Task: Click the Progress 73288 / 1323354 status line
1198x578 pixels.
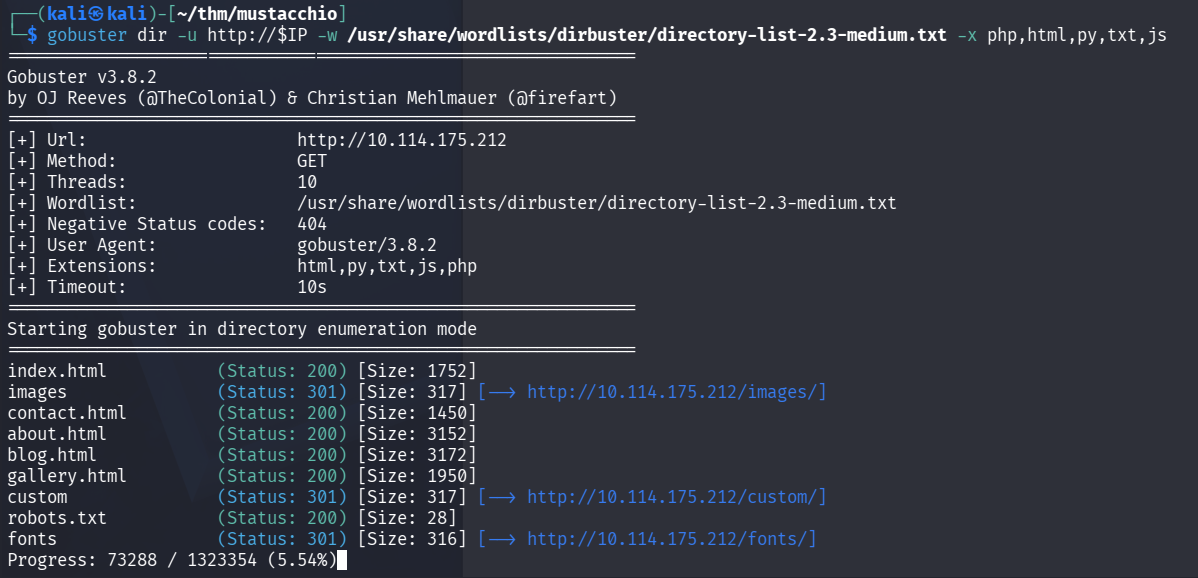Action: coord(172,560)
